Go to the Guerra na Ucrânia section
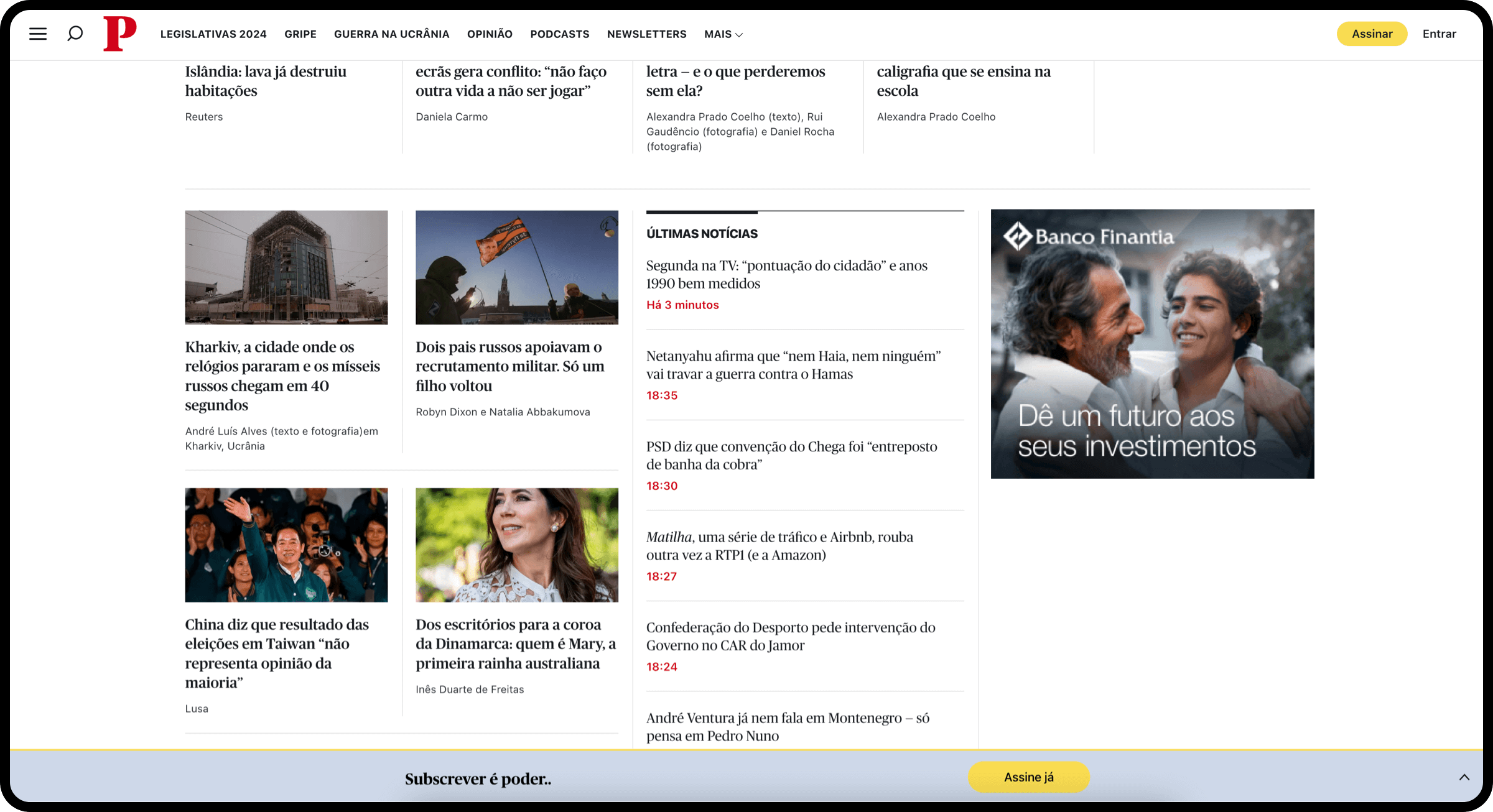 pos(391,34)
